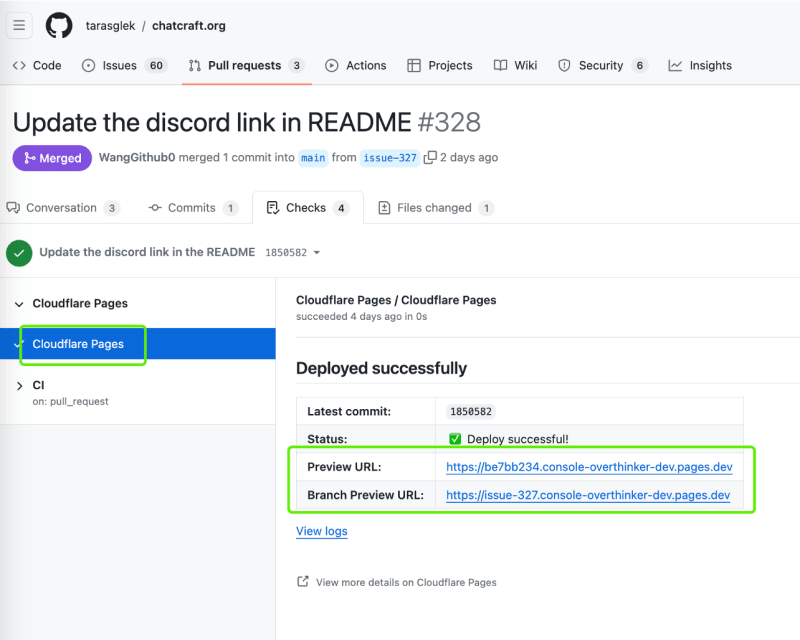Switch to the Commits tab
The image size is (800, 640).
click(193, 208)
